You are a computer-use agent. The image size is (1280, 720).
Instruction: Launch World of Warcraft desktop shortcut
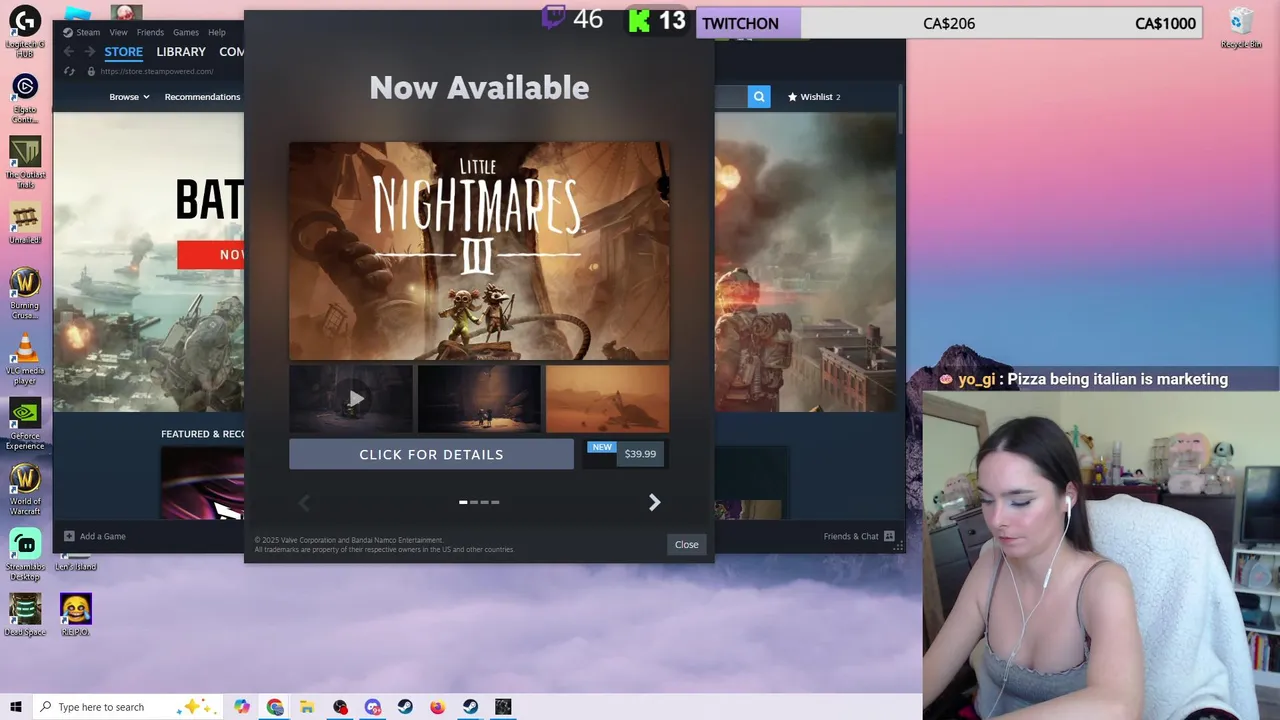24,488
